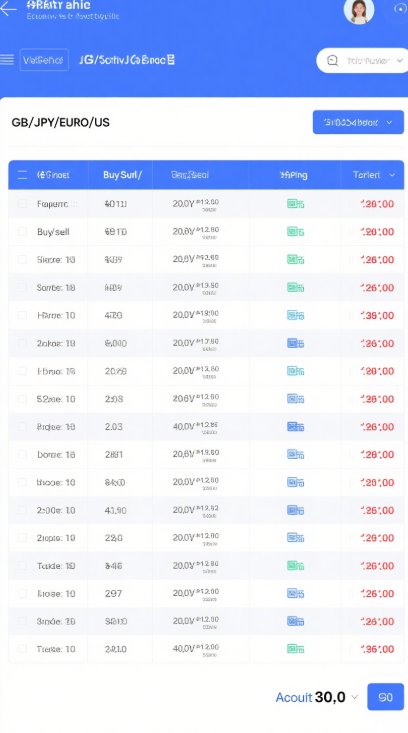Click the green card icon in the Toade row
This screenshot has width=408, height=733.
click(x=295, y=566)
